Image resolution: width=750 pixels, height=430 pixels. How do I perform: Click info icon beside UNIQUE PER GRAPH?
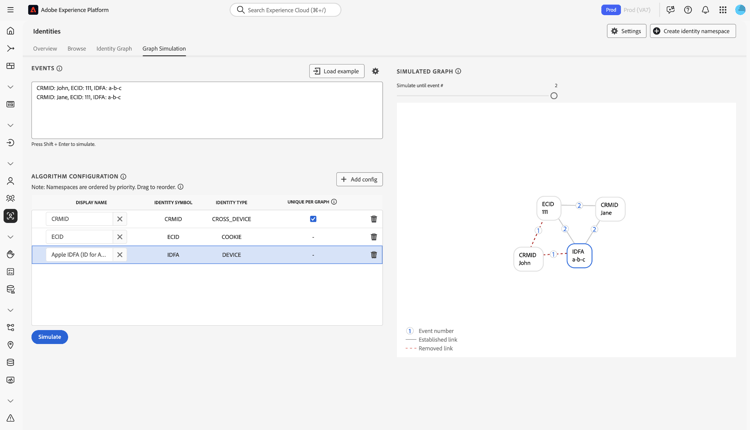pos(334,202)
